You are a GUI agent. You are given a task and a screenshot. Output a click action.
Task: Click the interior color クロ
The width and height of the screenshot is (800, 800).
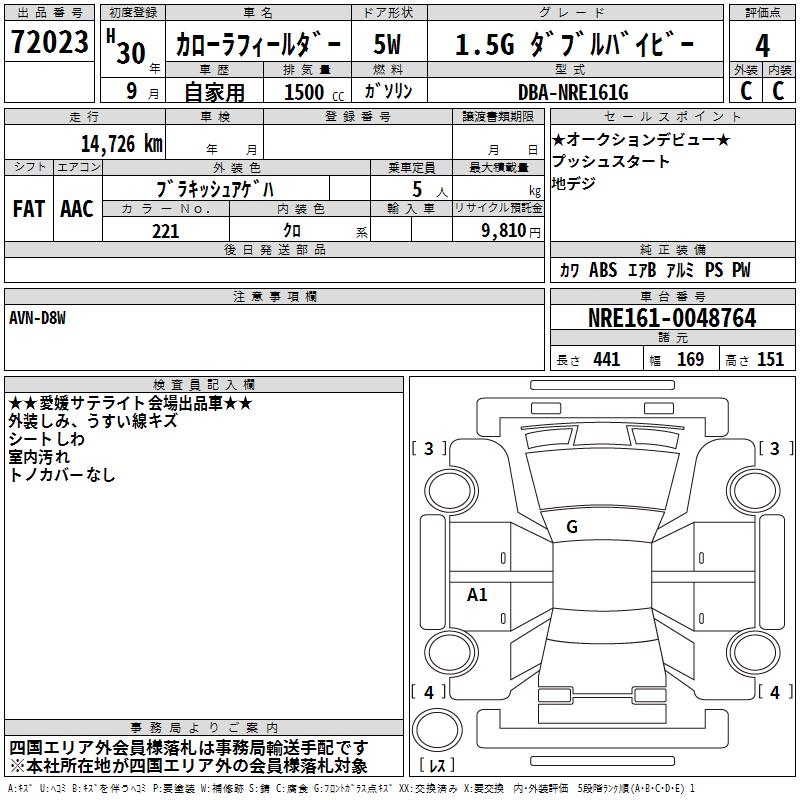point(292,231)
